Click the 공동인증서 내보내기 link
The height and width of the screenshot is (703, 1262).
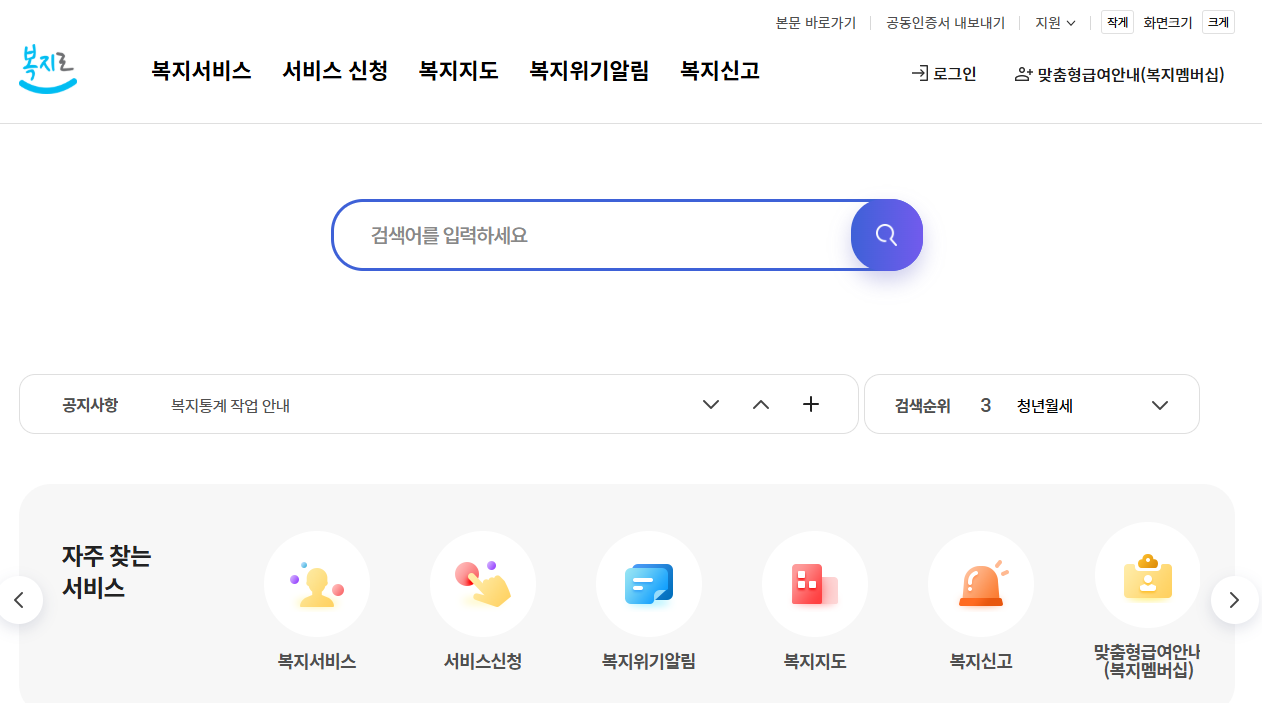pyautogui.click(x=943, y=22)
